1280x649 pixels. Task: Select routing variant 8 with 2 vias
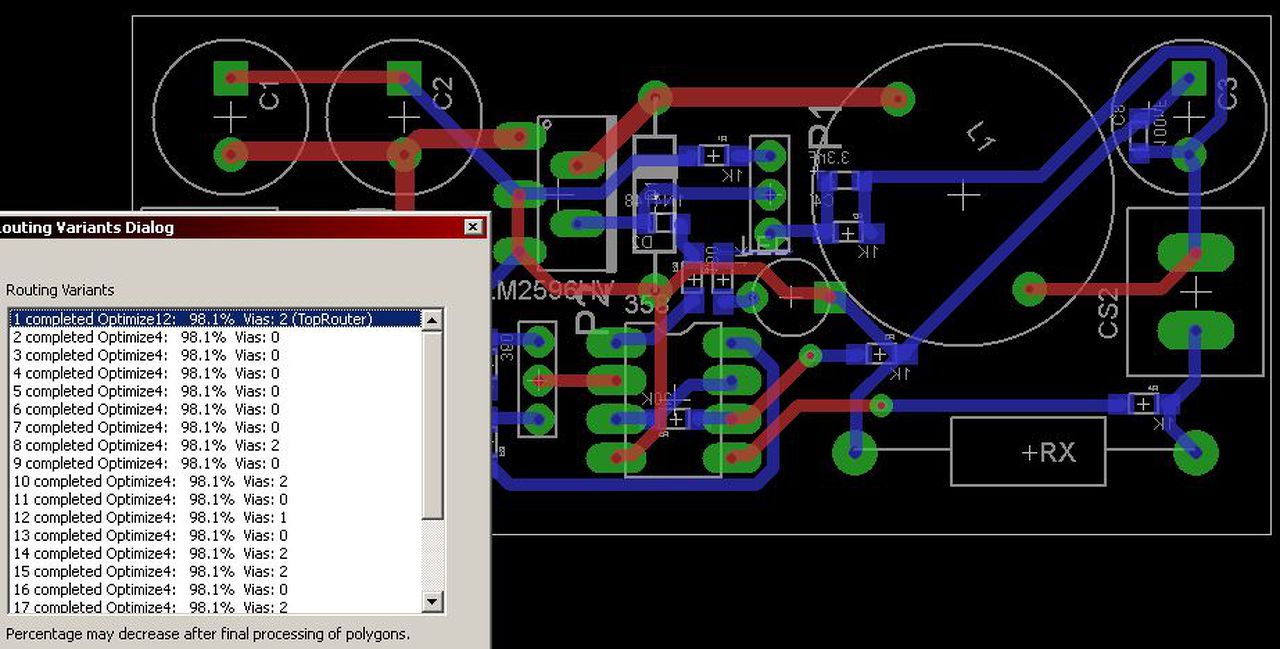[215, 445]
